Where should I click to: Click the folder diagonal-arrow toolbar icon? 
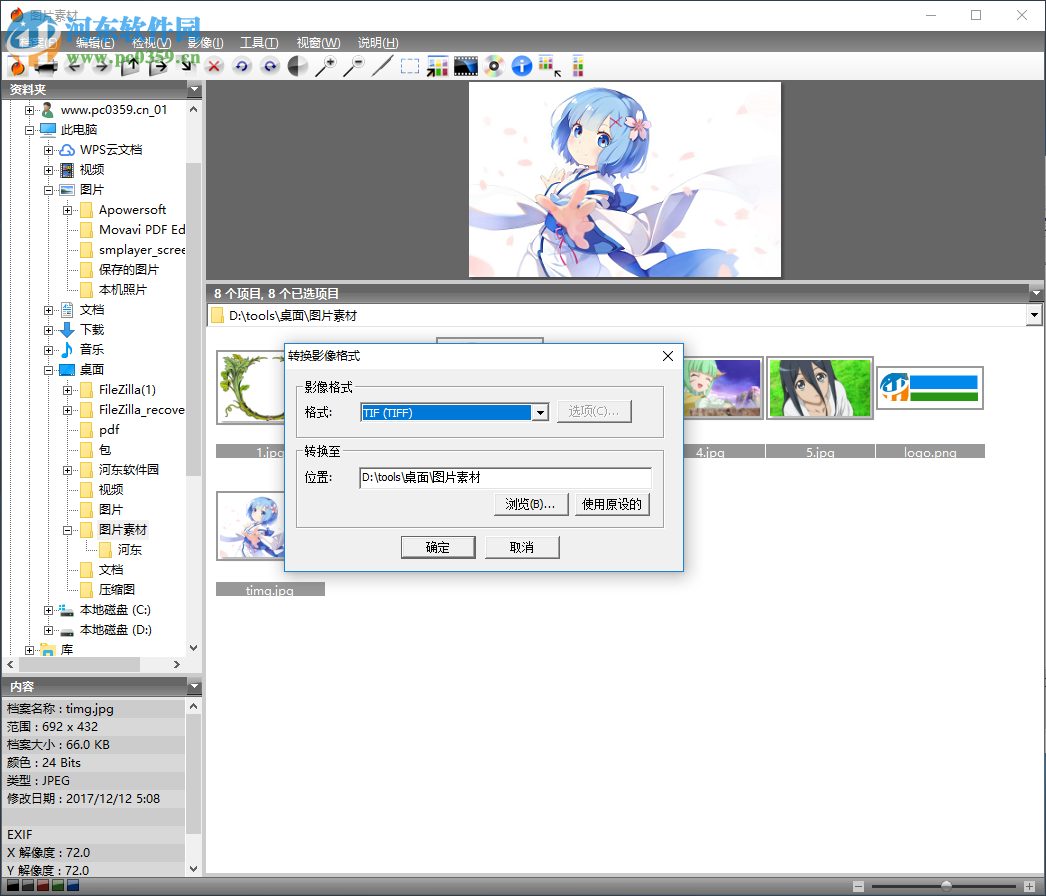tap(187, 65)
